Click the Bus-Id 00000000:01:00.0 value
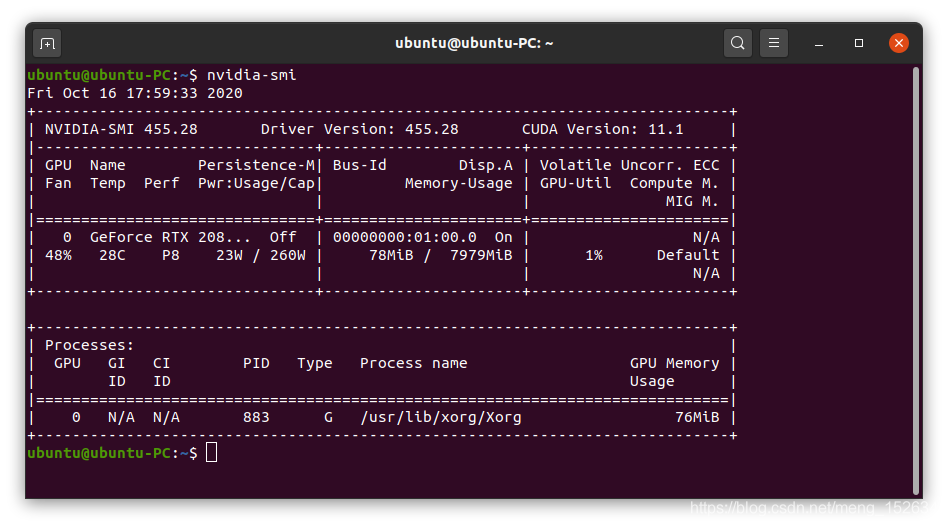 [x=404, y=238]
